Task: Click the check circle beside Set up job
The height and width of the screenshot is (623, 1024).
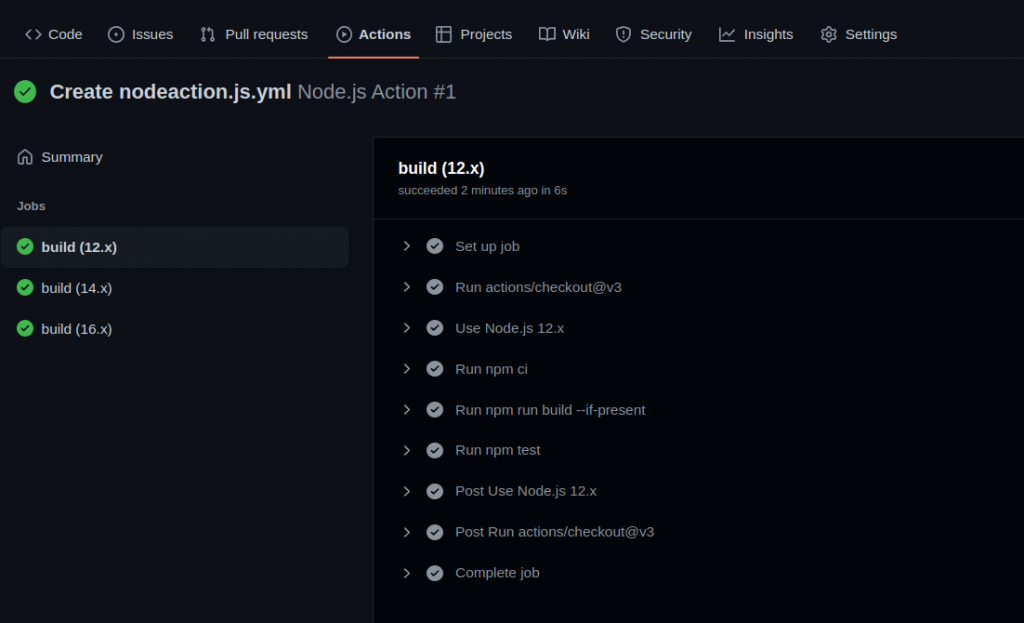Action: click(435, 246)
